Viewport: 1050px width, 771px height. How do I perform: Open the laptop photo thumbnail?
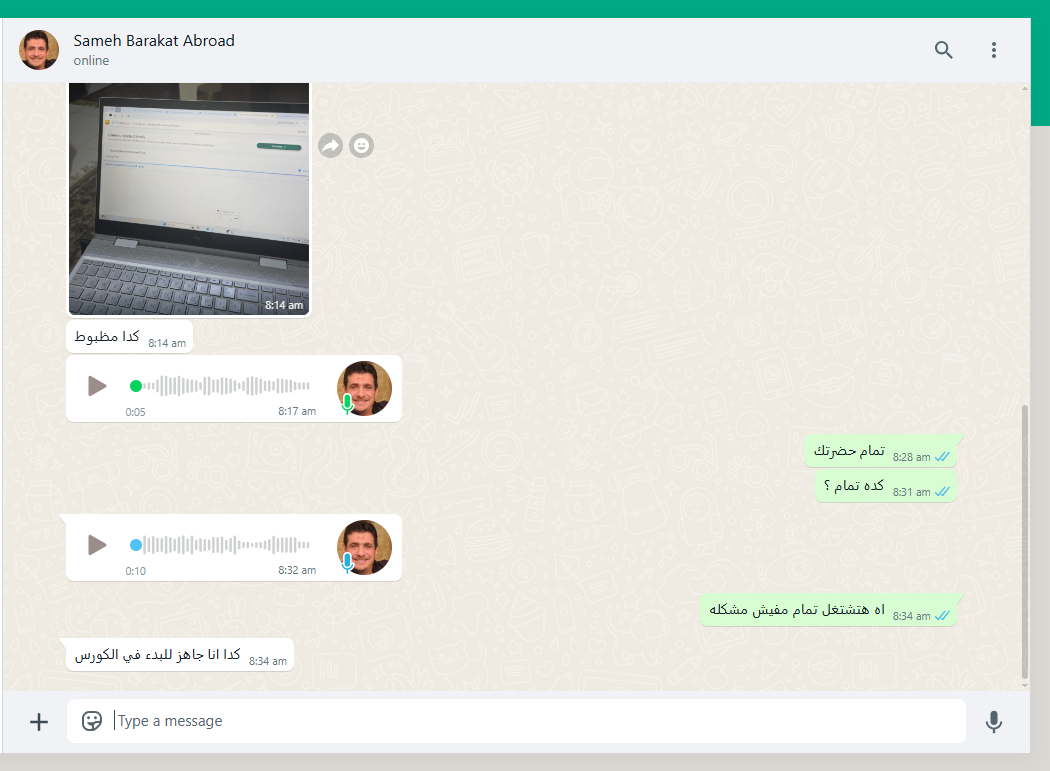(189, 199)
